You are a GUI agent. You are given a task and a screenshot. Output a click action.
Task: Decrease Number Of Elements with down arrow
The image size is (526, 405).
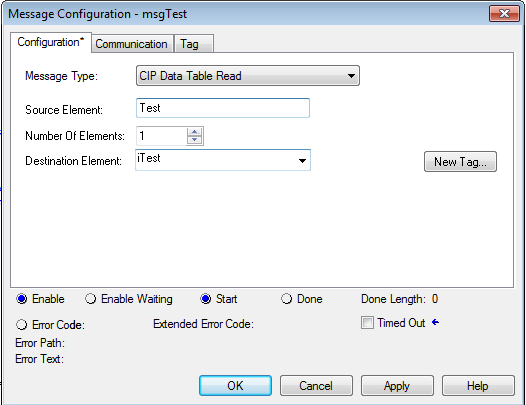click(195, 140)
